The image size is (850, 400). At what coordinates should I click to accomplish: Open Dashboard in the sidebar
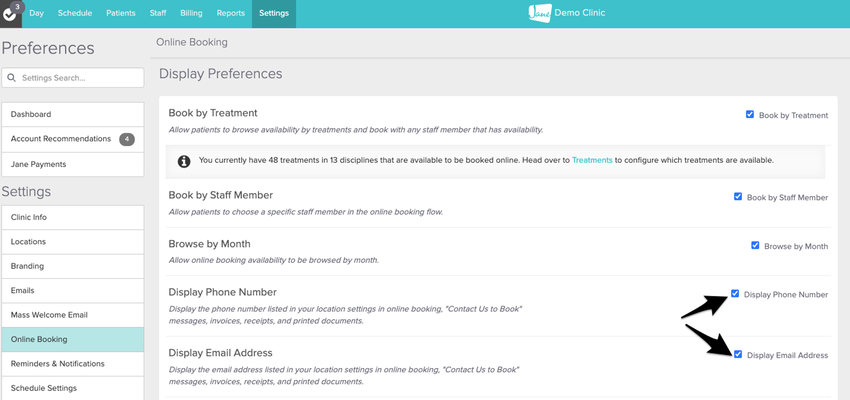tap(73, 114)
